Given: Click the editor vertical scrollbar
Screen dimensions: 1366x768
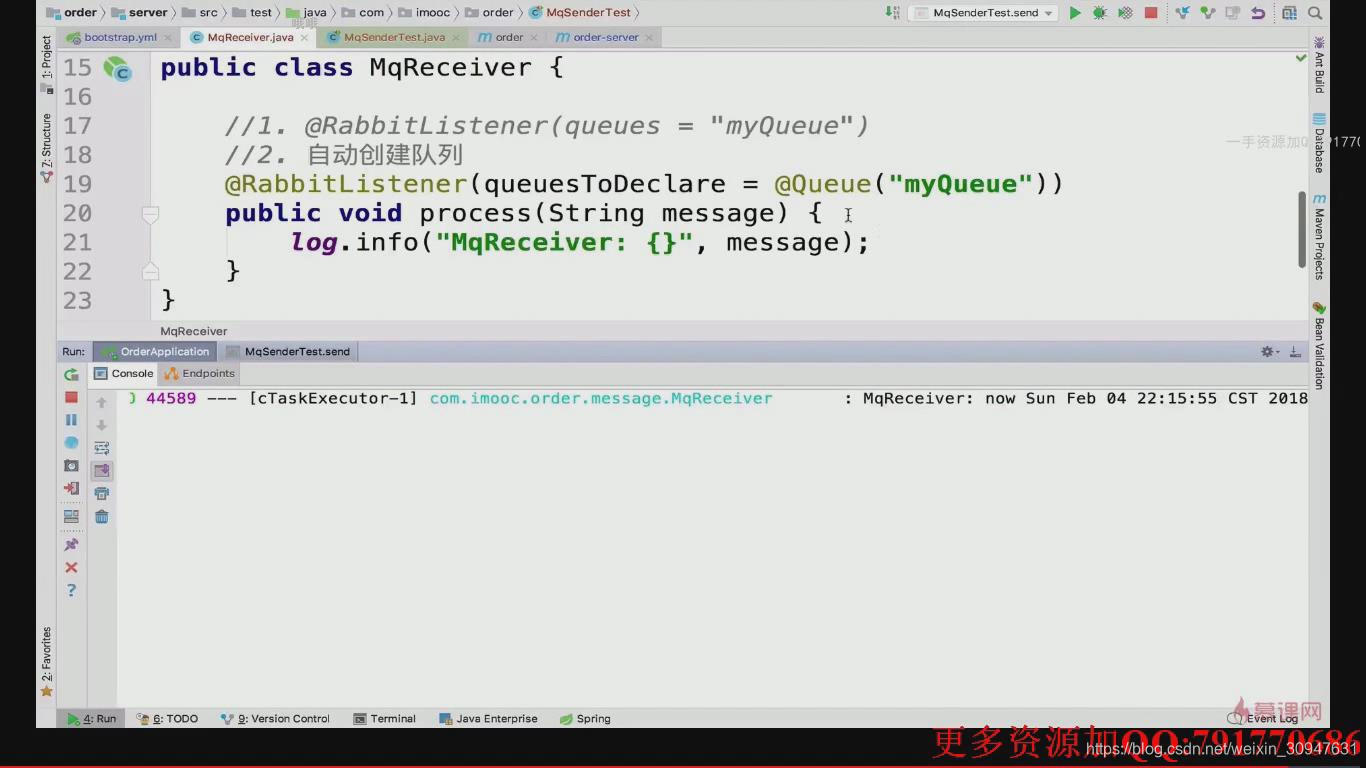Looking at the screenshot, I should coord(1302,230).
